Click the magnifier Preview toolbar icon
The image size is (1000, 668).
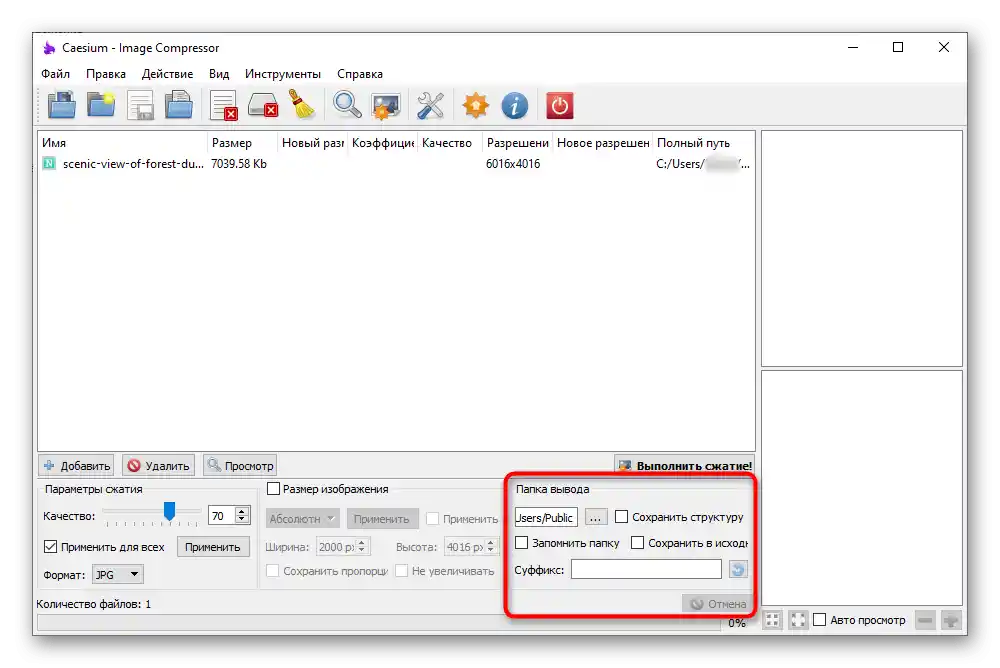coord(347,105)
